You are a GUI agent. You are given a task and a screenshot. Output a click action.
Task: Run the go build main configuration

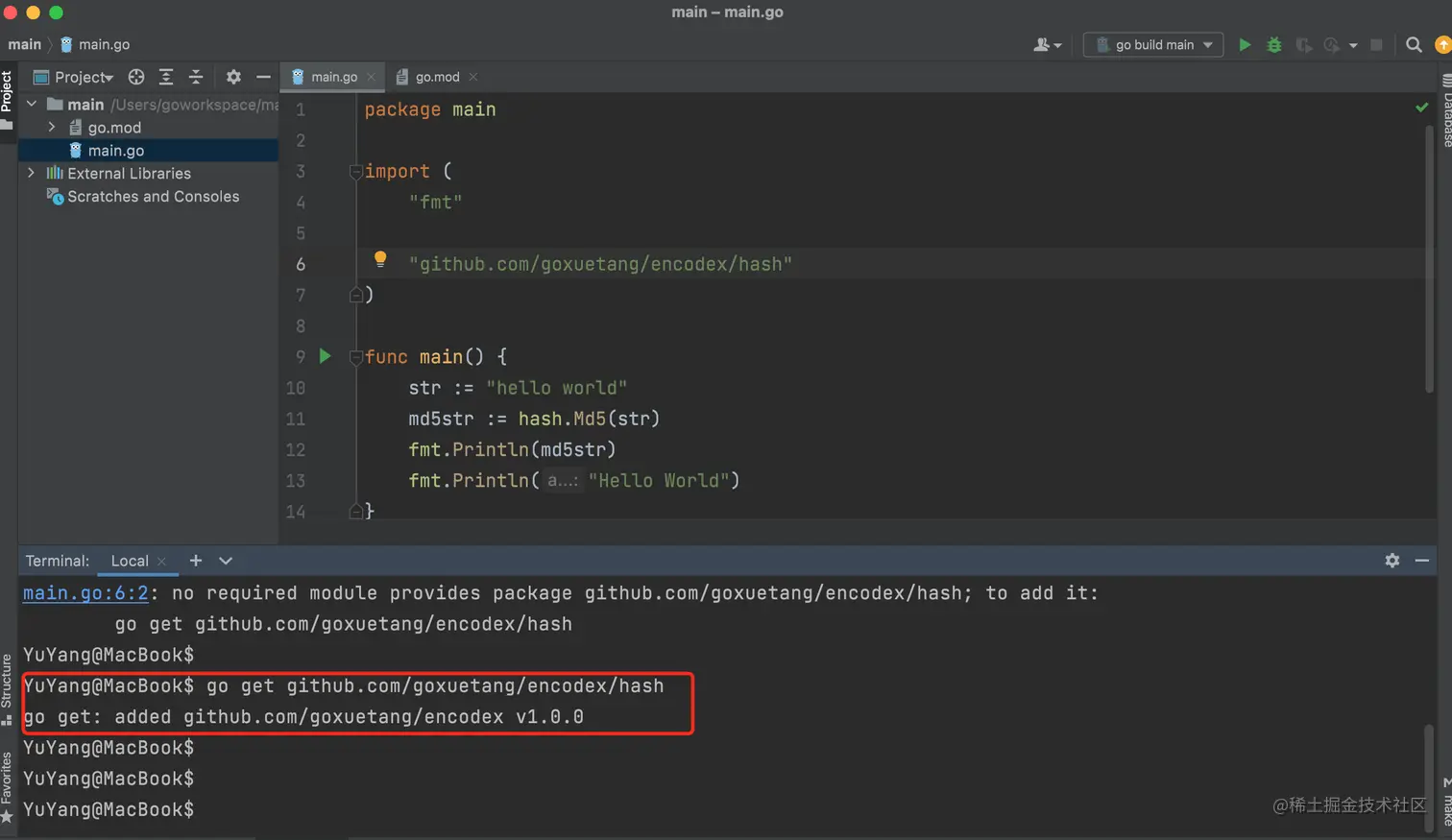1245,44
